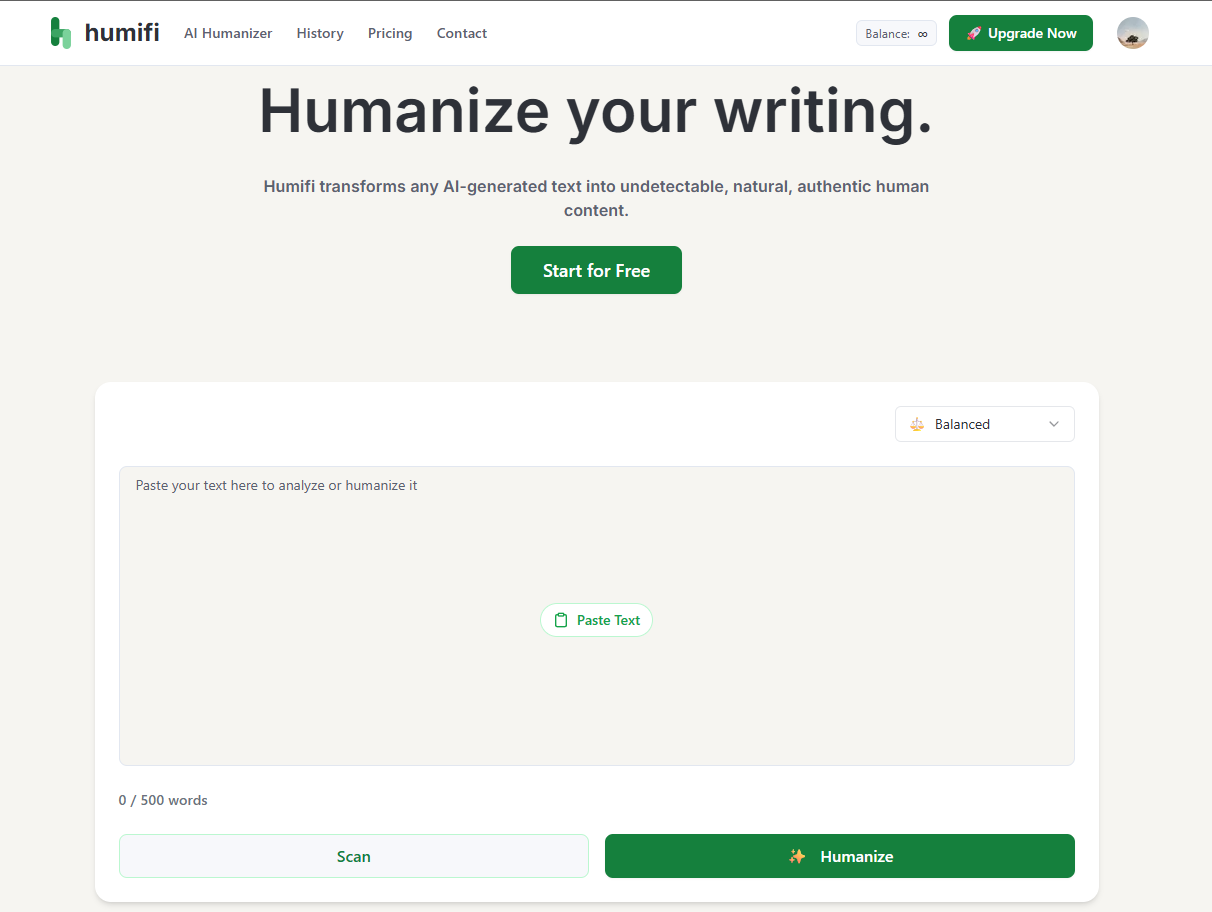
Task: Click the '0 / 500 words' counter
Action: (x=163, y=800)
